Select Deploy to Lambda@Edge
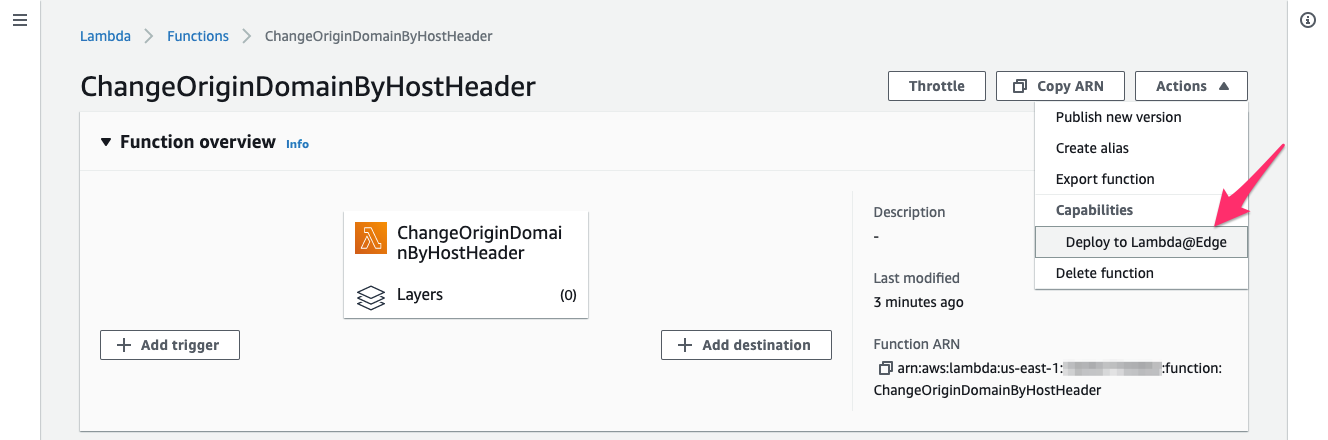This screenshot has width=1328, height=440. click(1141, 242)
